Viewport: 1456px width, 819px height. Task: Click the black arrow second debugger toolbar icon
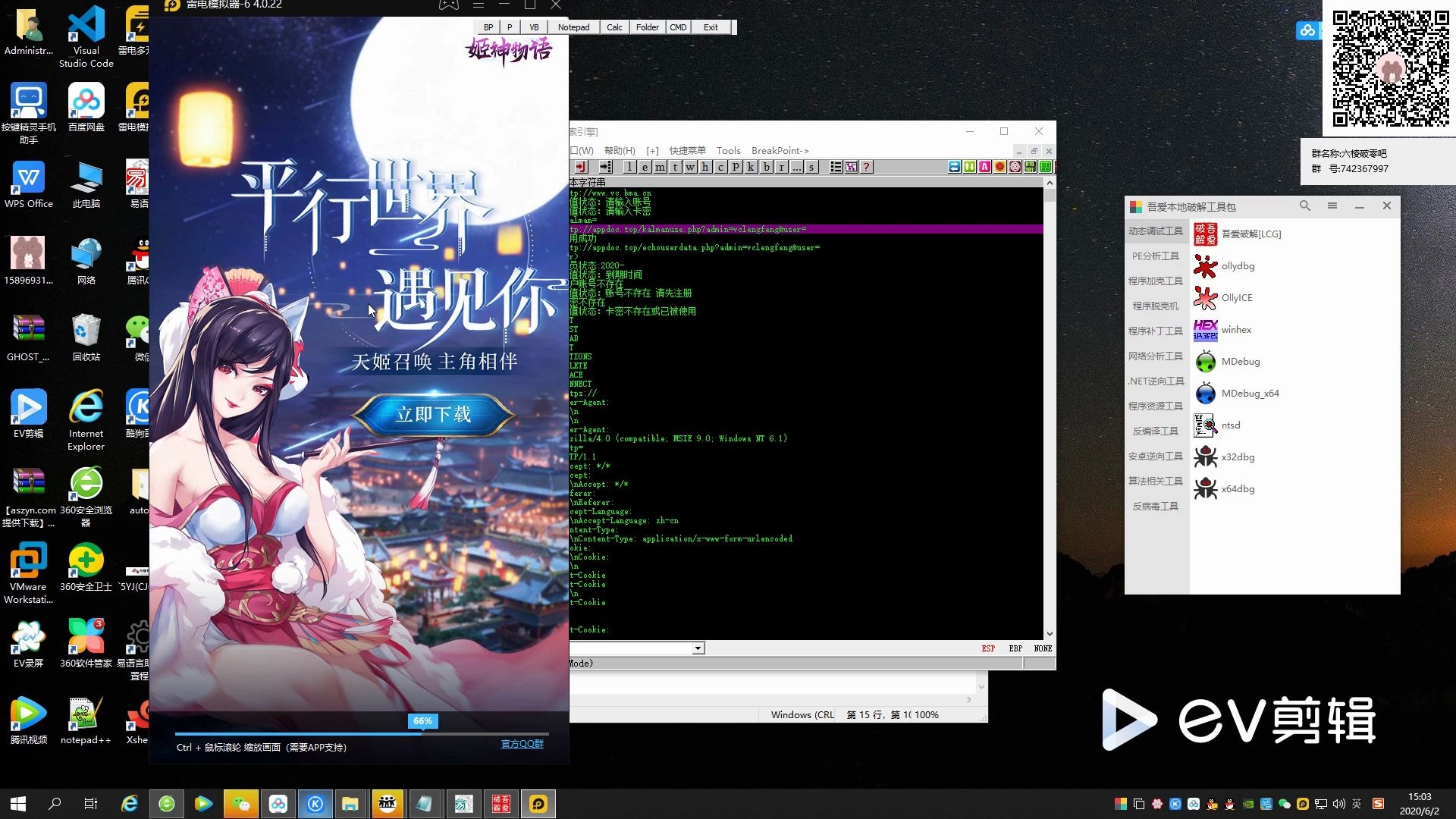(605, 167)
